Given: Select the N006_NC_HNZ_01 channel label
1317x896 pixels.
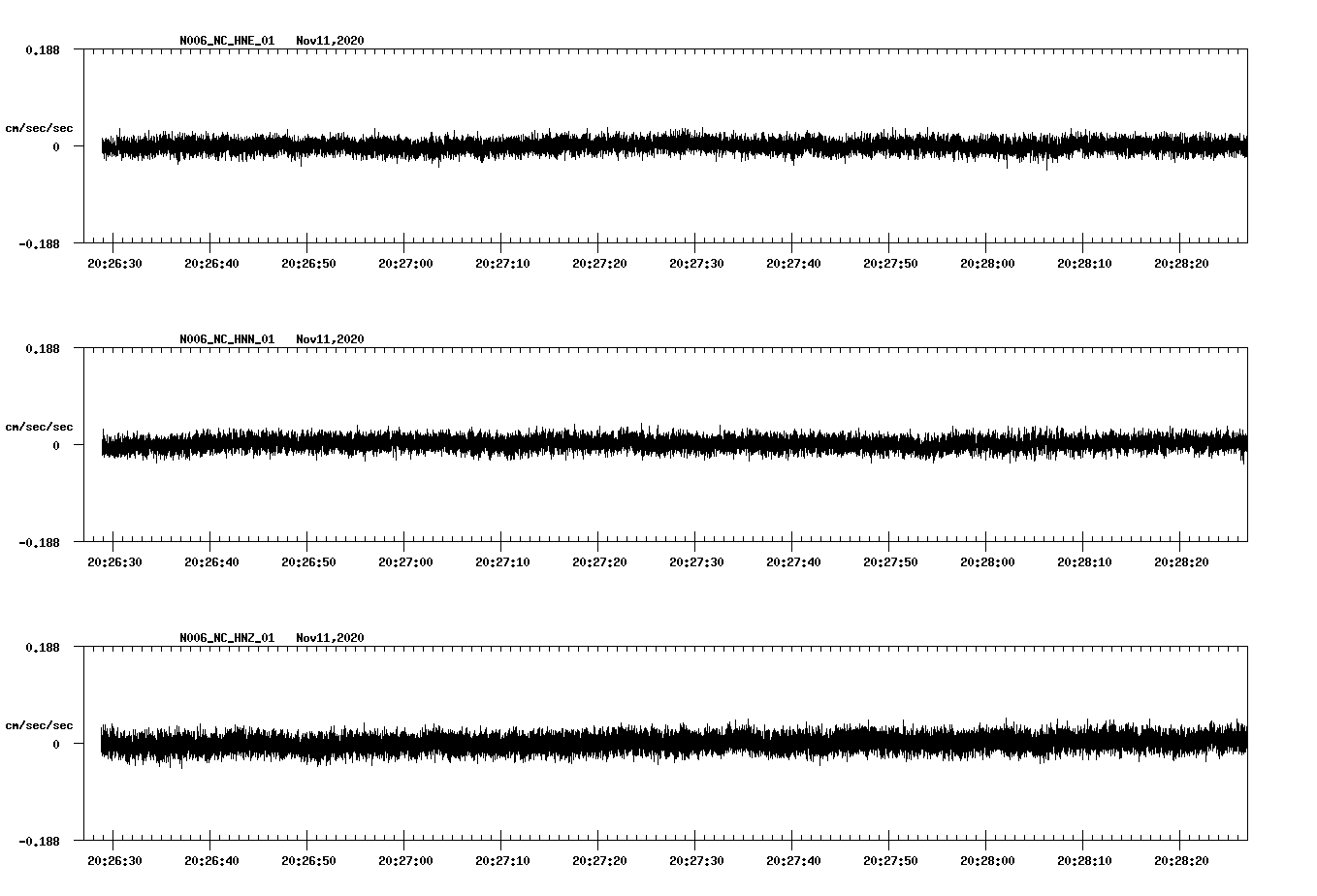Looking at the screenshot, I should point(225,637).
